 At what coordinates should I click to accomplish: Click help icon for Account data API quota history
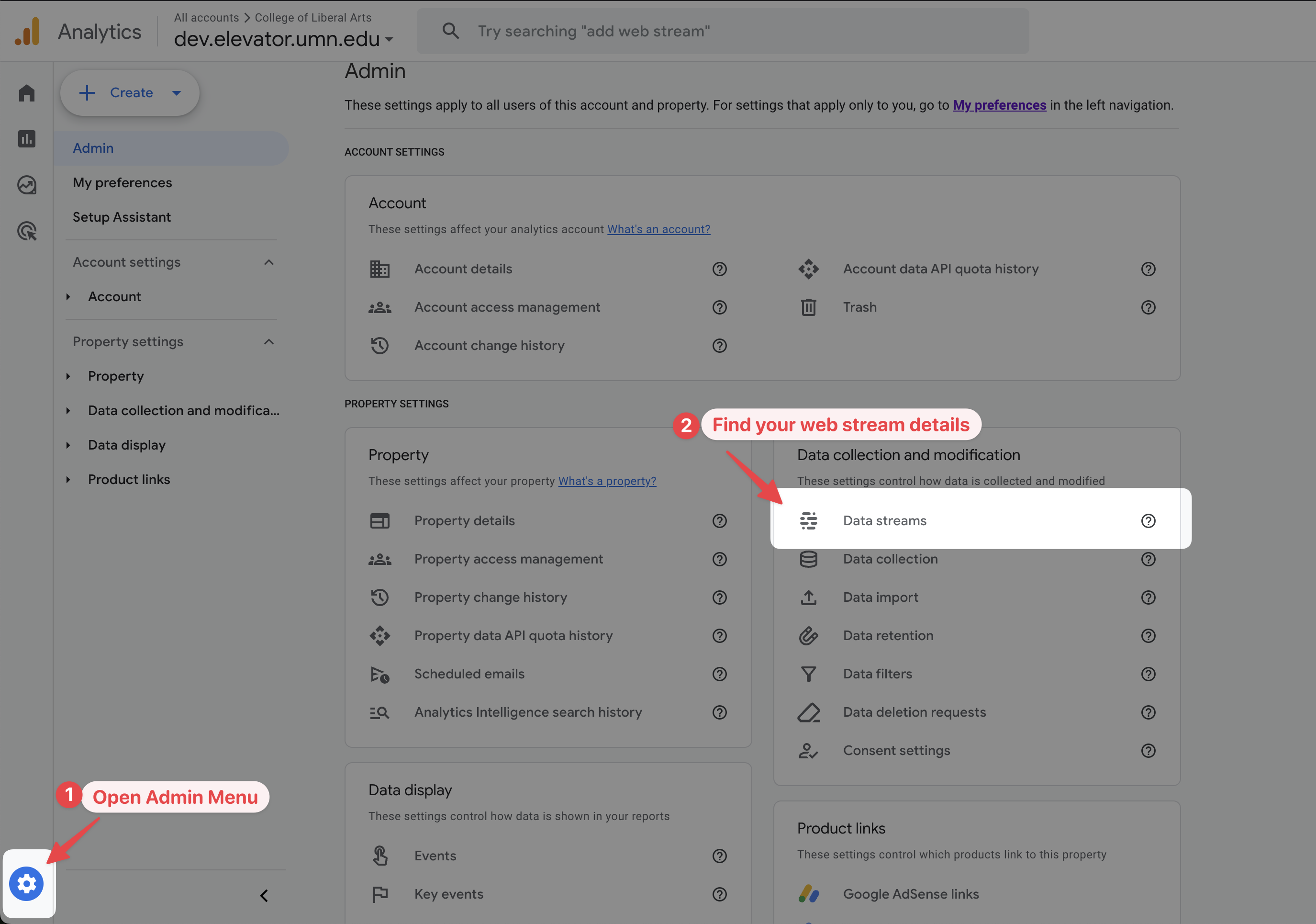point(1148,269)
